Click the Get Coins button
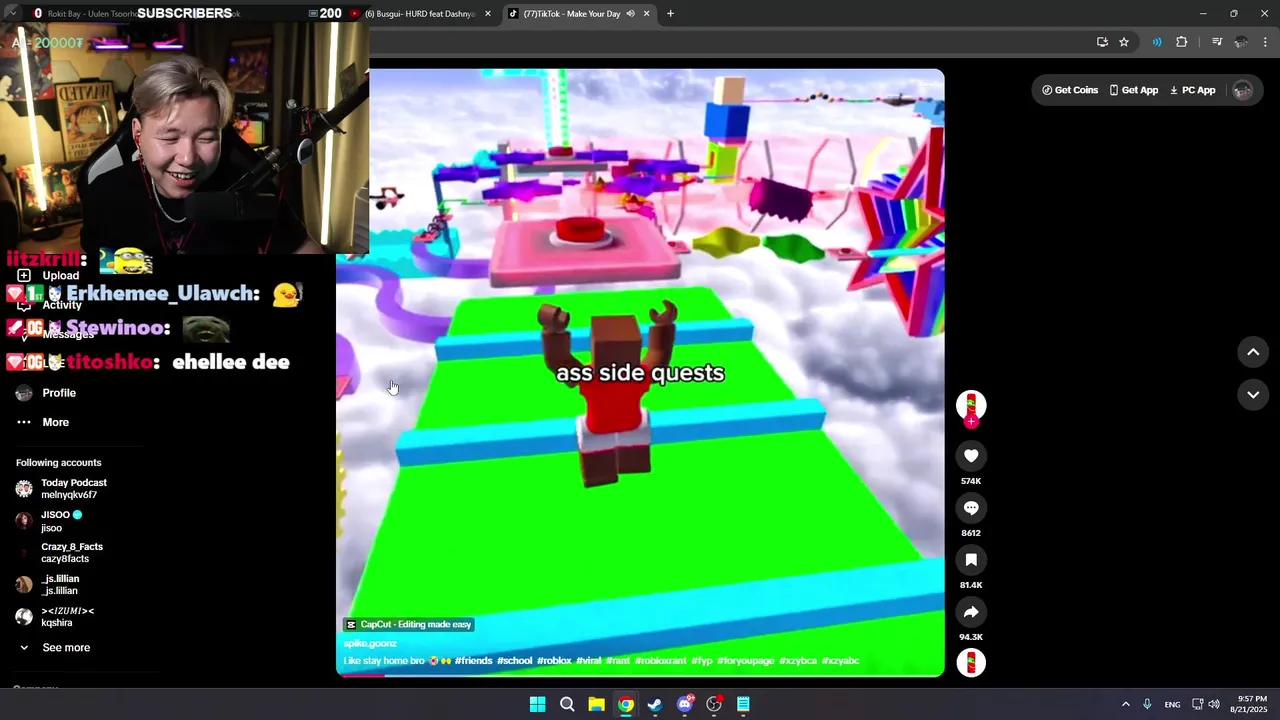Viewport: 1280px width, 720px height. tap(1070, 90)
